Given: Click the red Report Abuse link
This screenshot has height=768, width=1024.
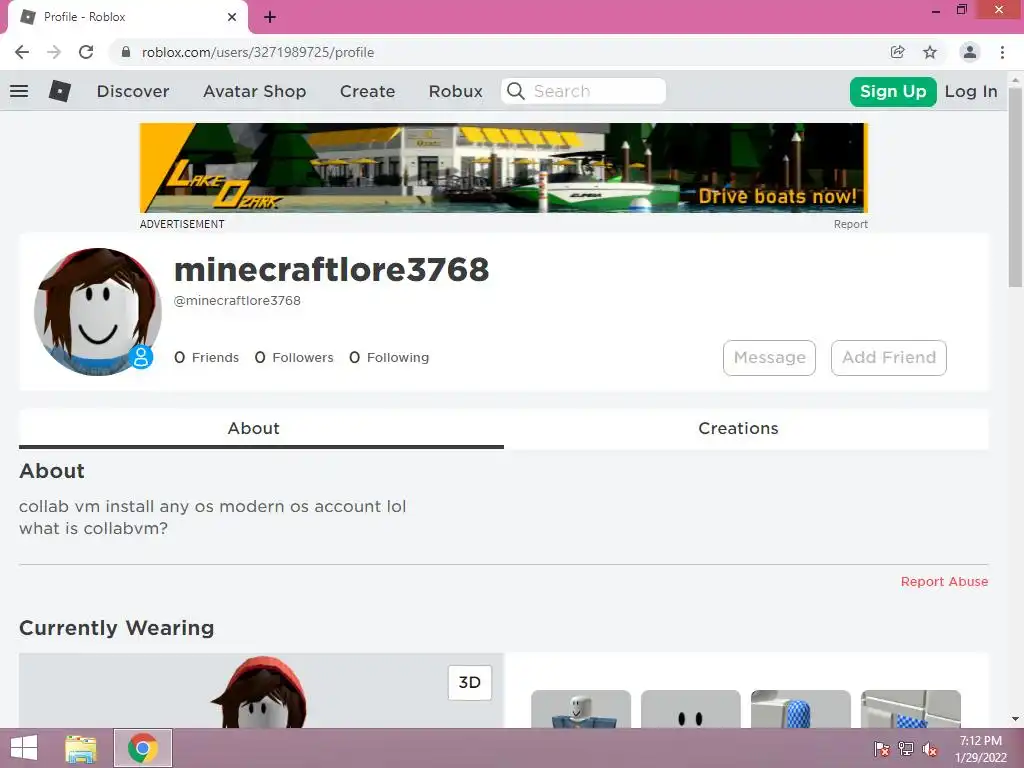Looking at the screenshot, I should 944,581.
